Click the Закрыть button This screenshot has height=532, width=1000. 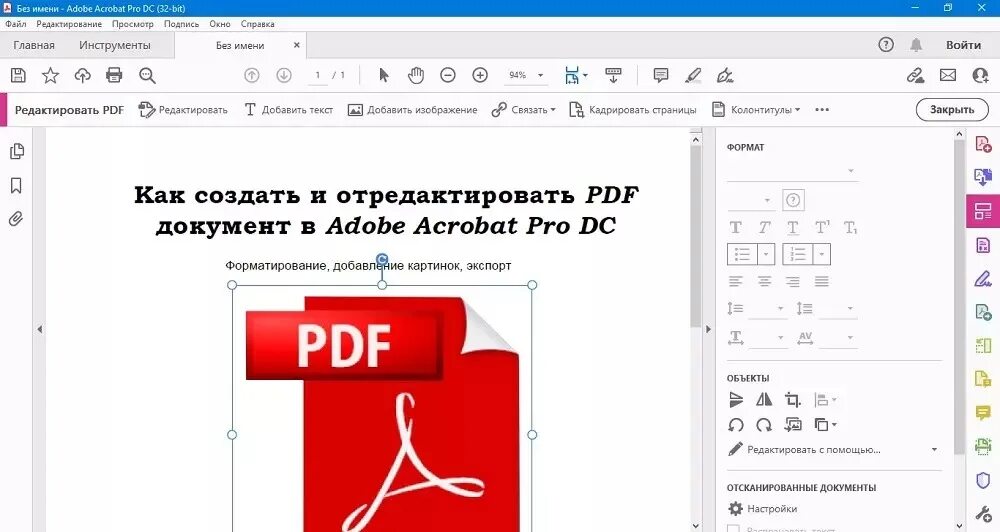(x=952, y=110)
